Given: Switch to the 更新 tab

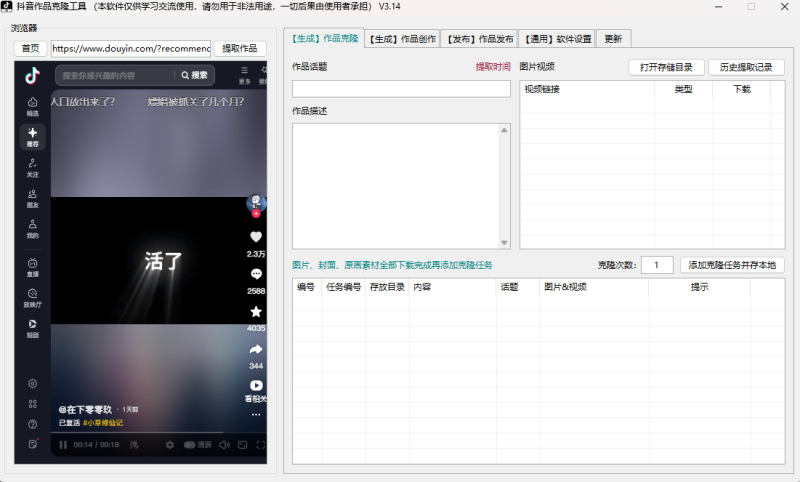Looking at the screenshot, I should [x=613, y=39].
